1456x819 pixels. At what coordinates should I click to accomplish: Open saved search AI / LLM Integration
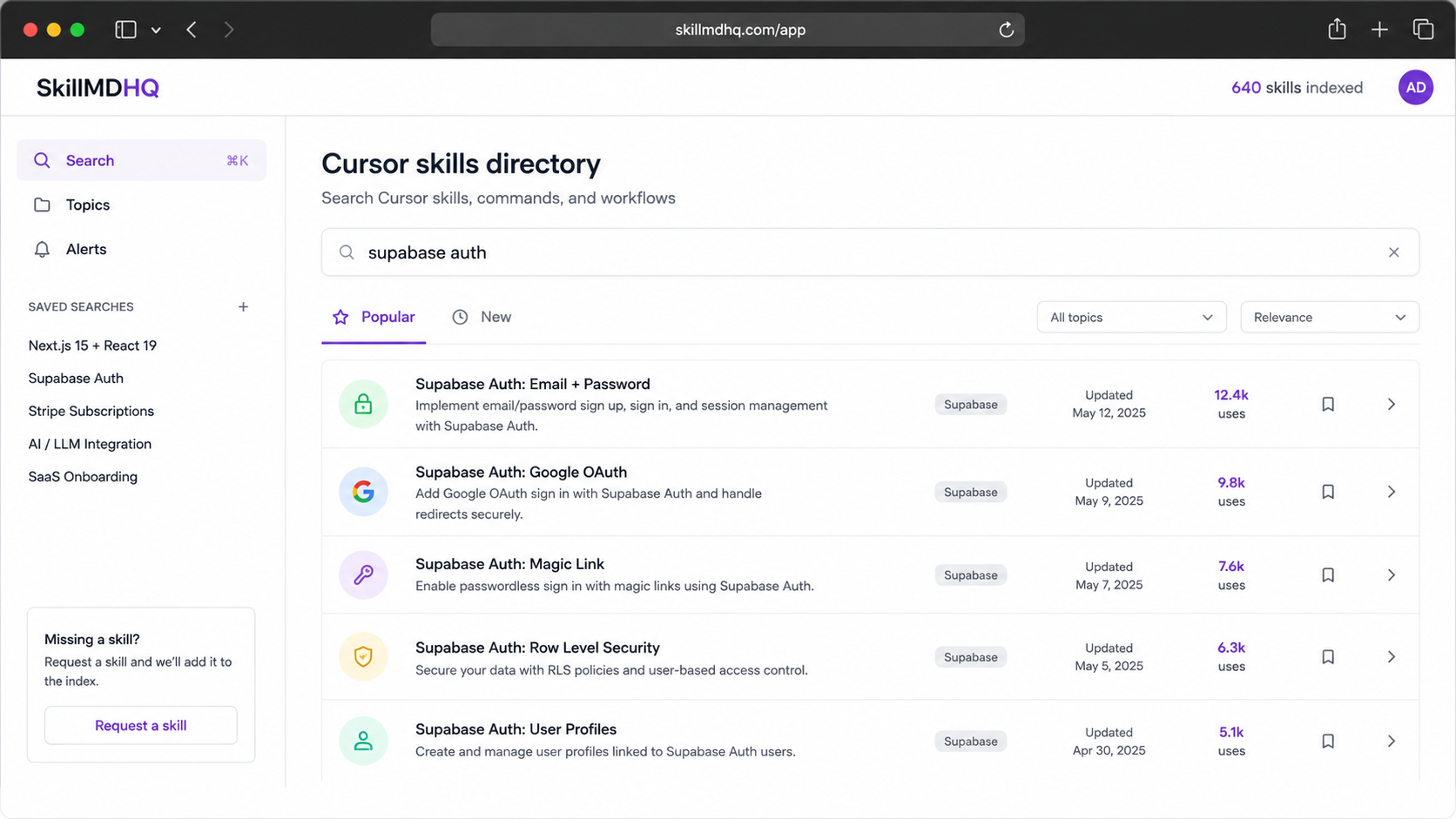90,444
